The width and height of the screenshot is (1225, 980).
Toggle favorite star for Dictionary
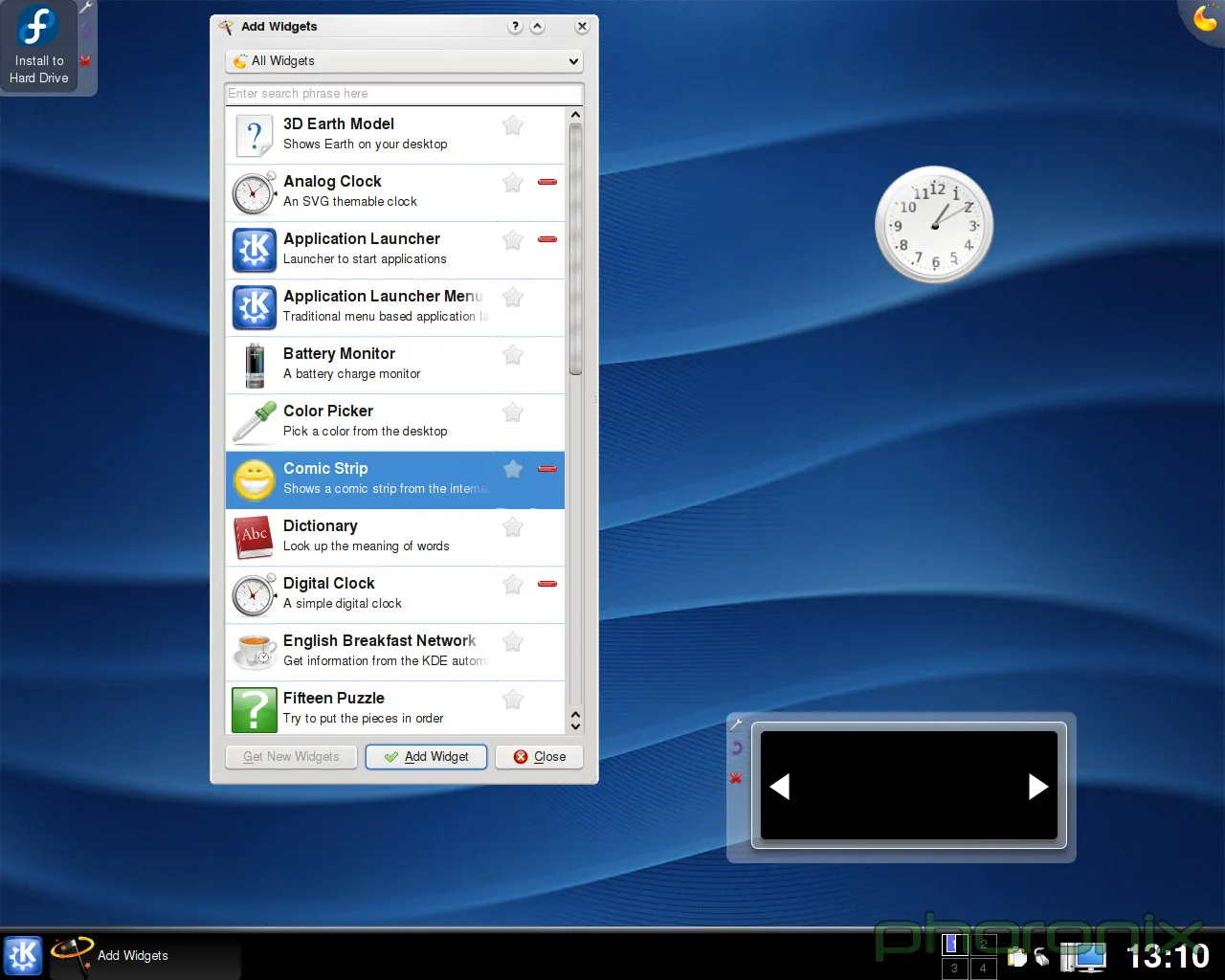[513, 526]
